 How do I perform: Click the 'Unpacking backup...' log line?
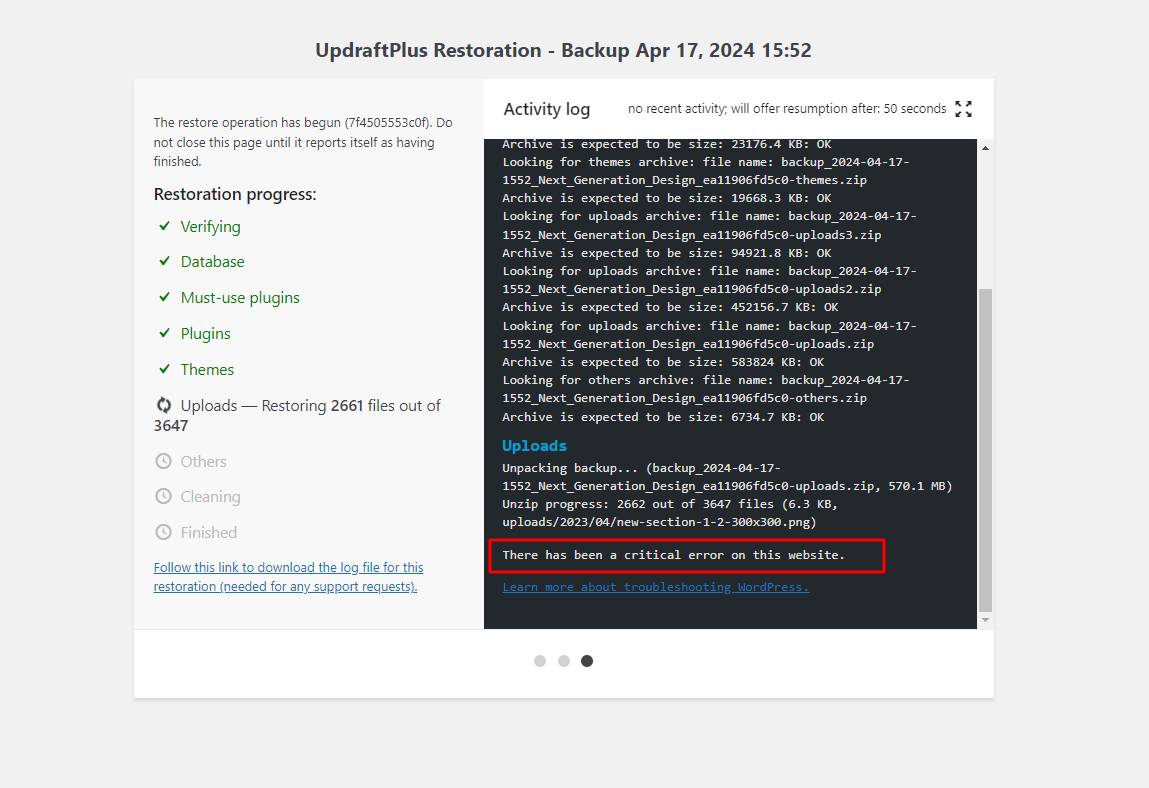tap(727, 476)
